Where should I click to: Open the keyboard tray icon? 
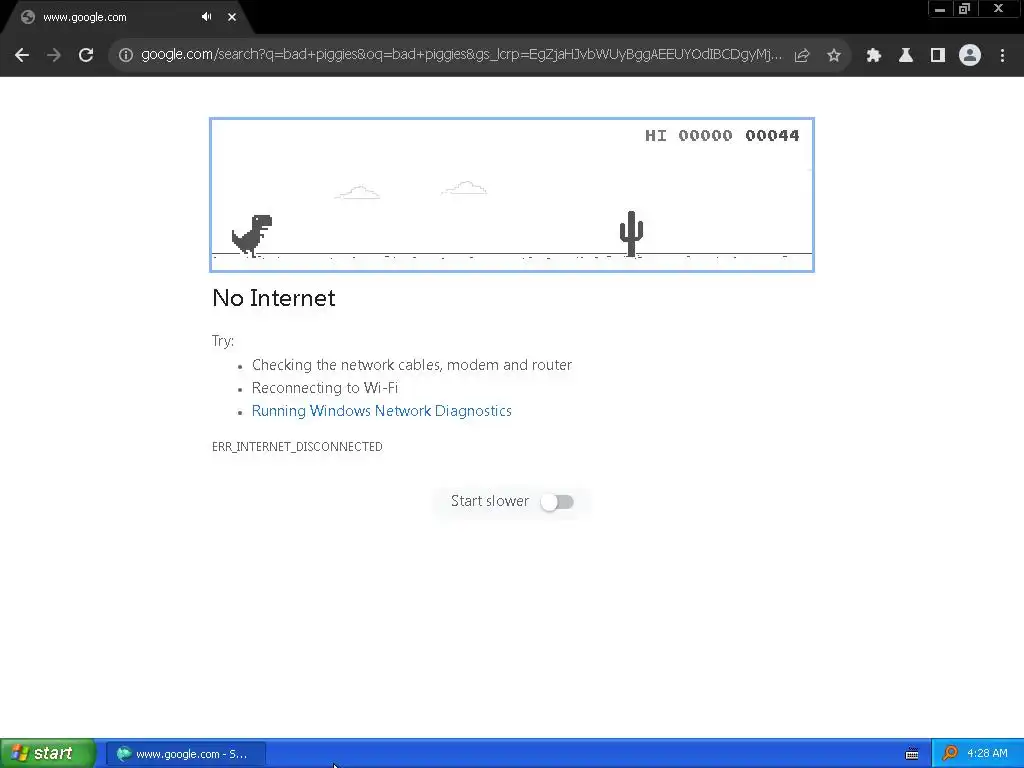[x=912, y=754]
